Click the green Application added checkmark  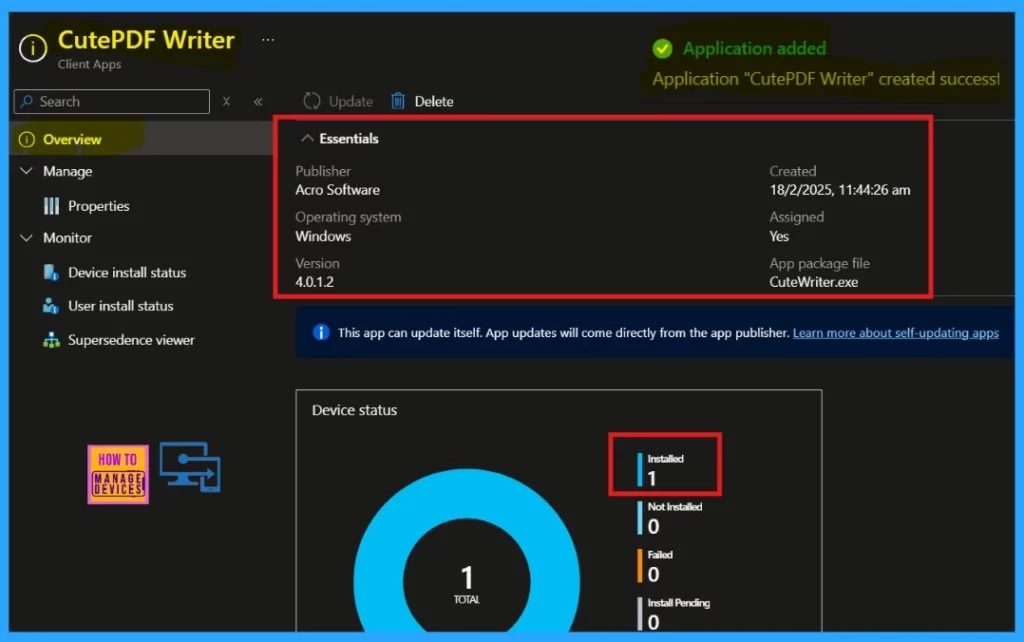pyautogui.click(x=662, y=48)
